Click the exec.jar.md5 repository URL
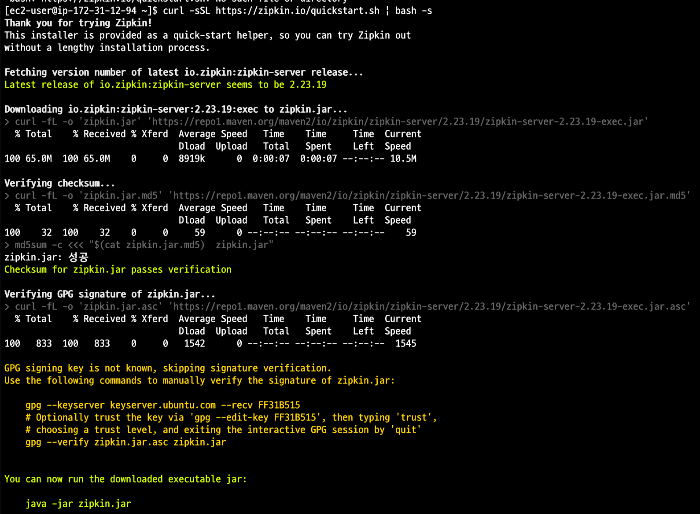 (429, 196)
